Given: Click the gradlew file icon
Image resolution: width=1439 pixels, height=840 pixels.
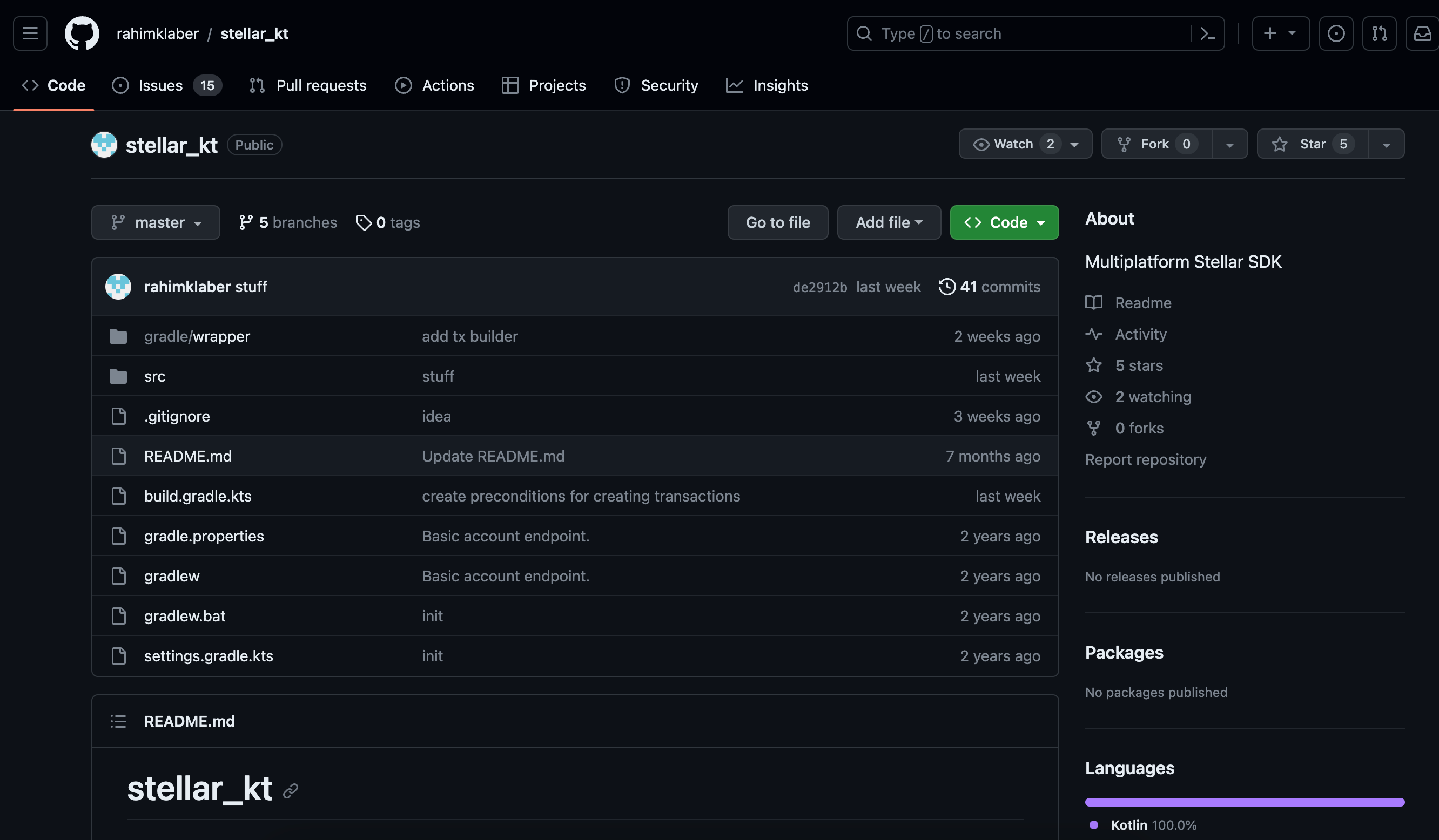Looking at the screenshot, I should [x=119, y=577].
